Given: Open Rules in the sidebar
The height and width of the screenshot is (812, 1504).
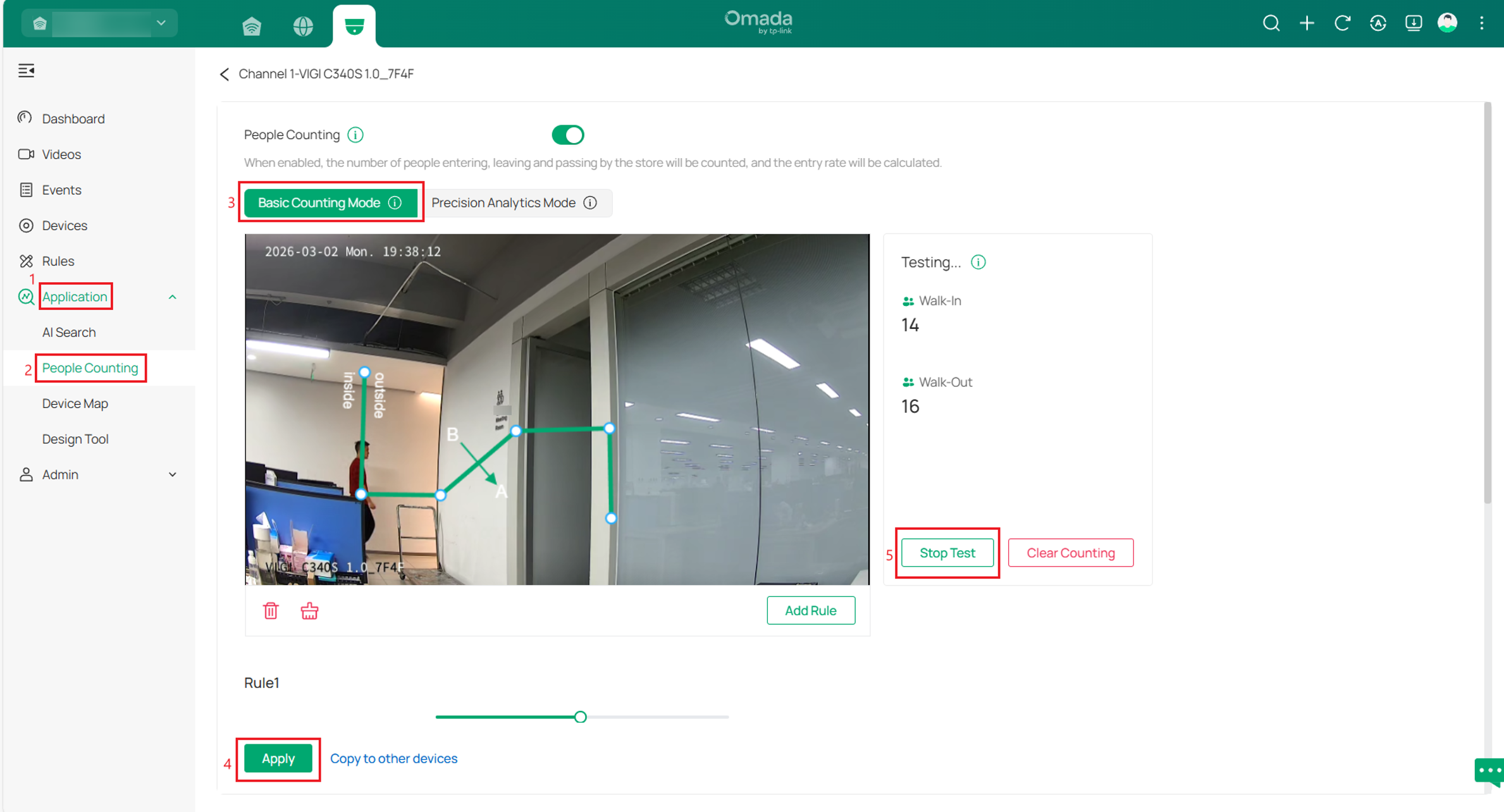Looking at the screenshot, I should coord(58,261).
